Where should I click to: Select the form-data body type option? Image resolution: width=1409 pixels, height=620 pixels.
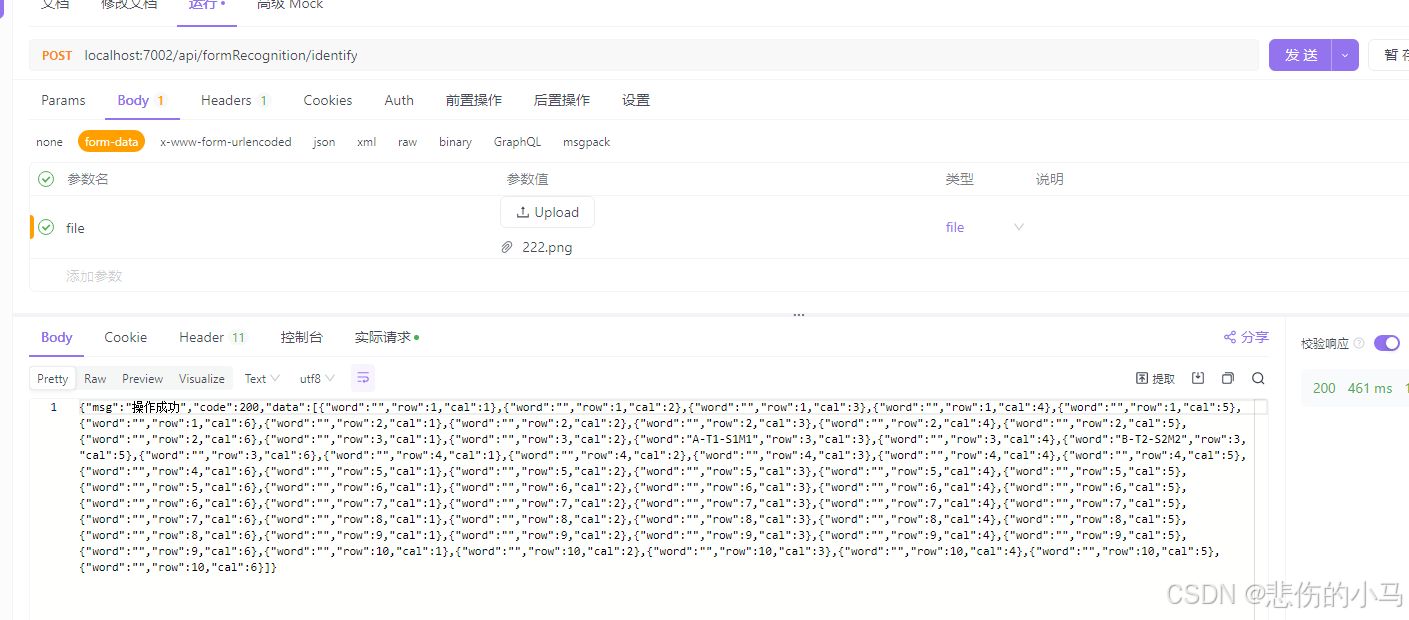[111, 141]
